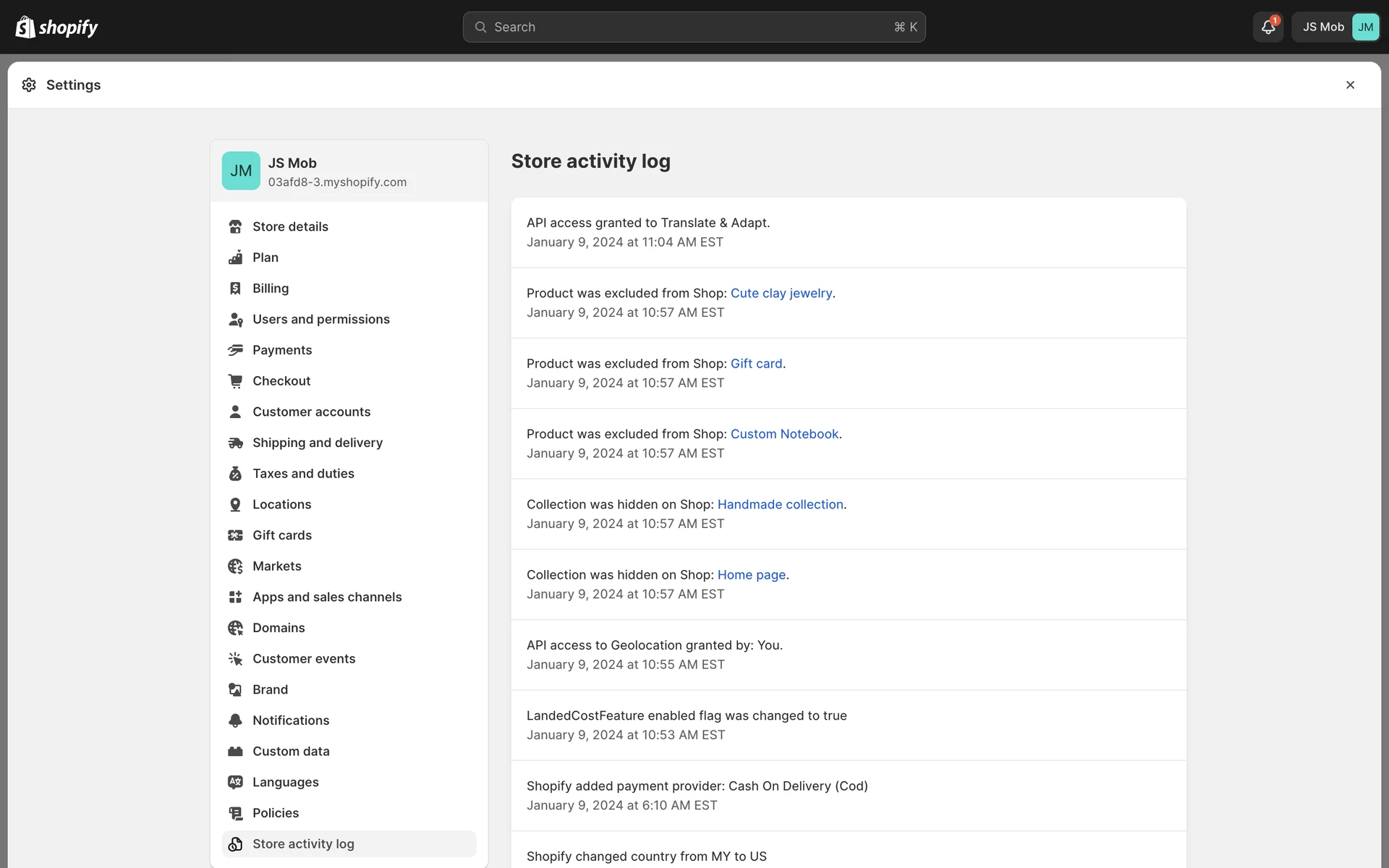
Task: Click the Search input field
Action: pos(693,27)
